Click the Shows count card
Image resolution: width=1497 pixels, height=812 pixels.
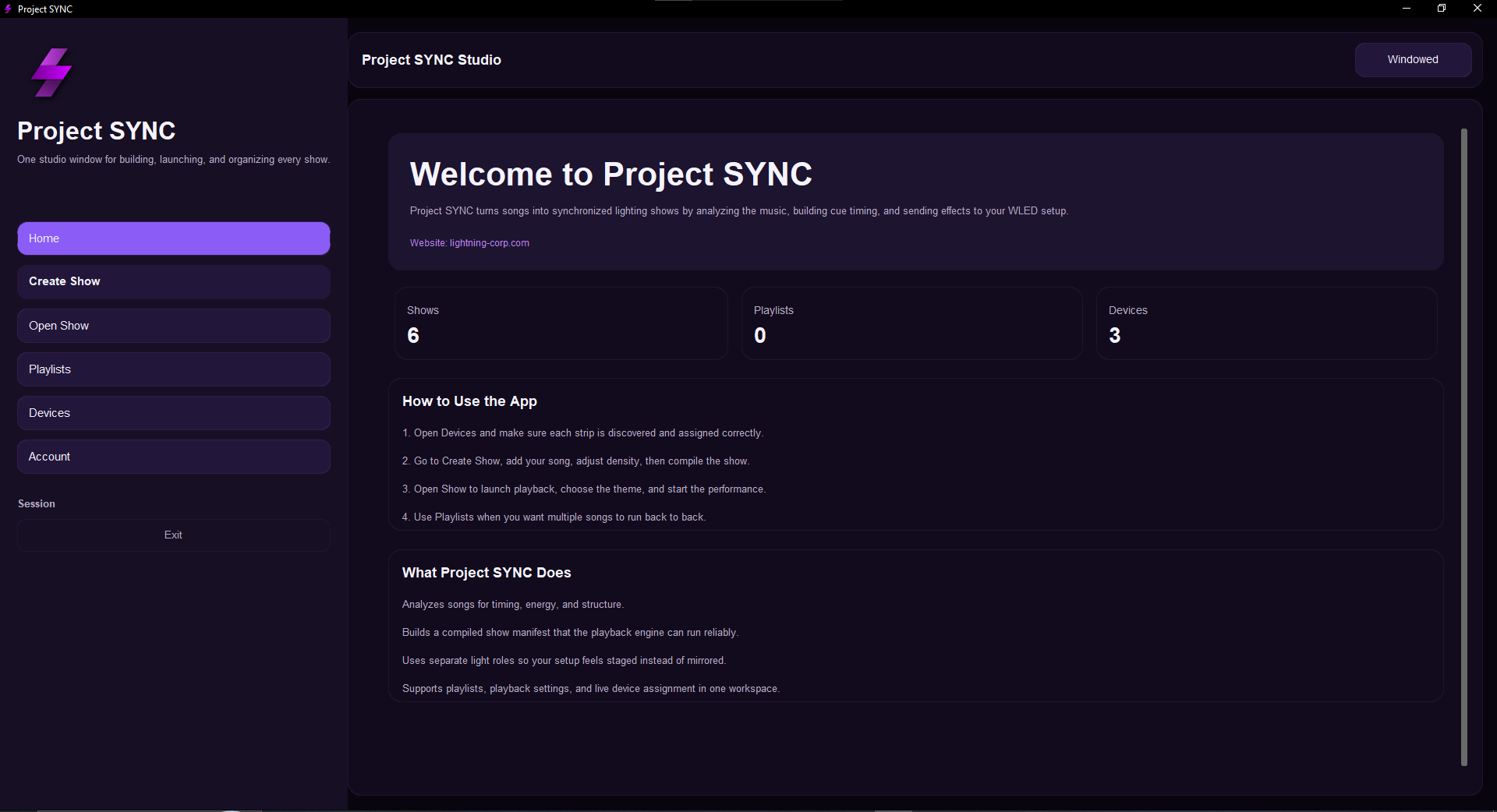[x=561, y=323]
